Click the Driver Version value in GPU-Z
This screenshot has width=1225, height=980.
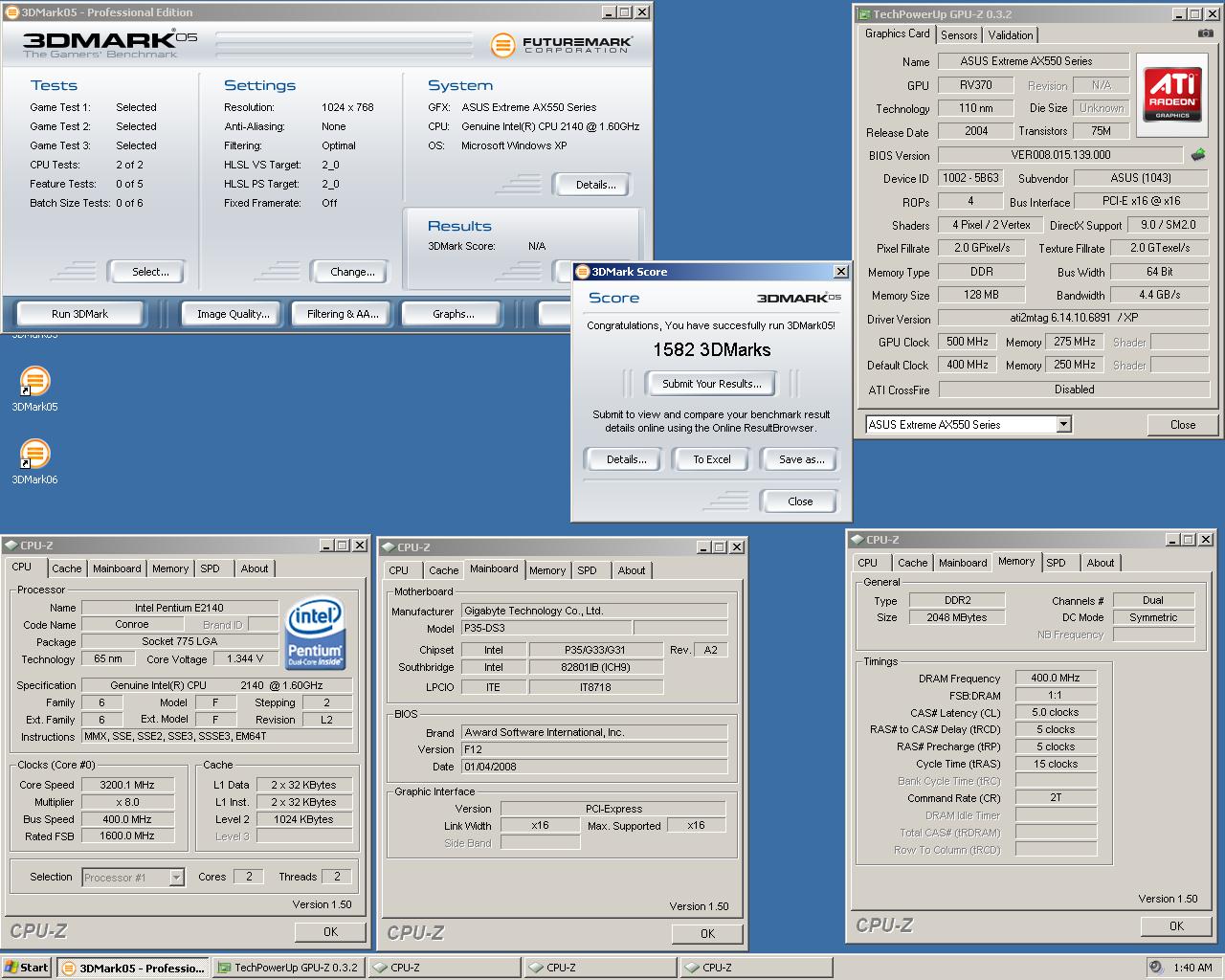tap(1074, 319)
